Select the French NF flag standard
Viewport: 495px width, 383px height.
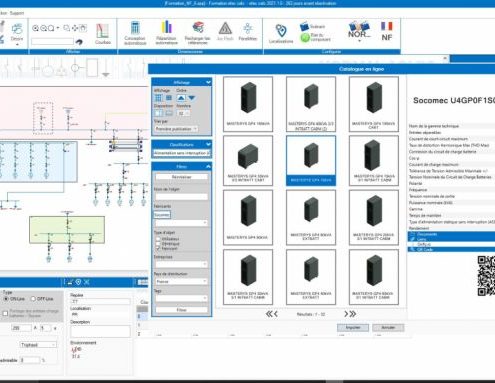[x=387, y=31]
